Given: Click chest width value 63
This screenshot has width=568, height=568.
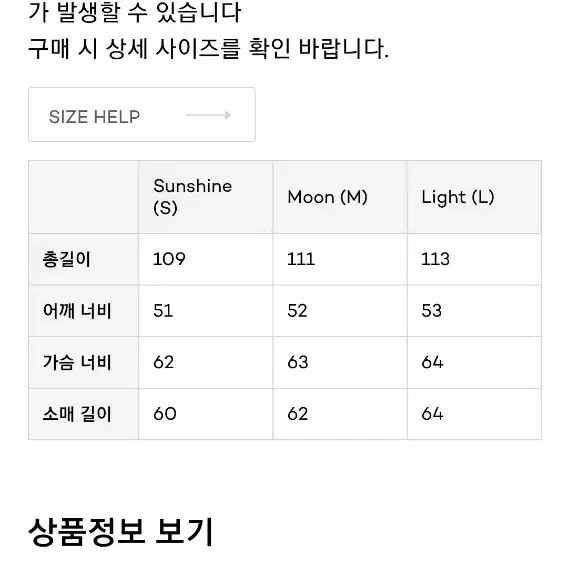Looking at the screenshot, I should tap(340, 363).
